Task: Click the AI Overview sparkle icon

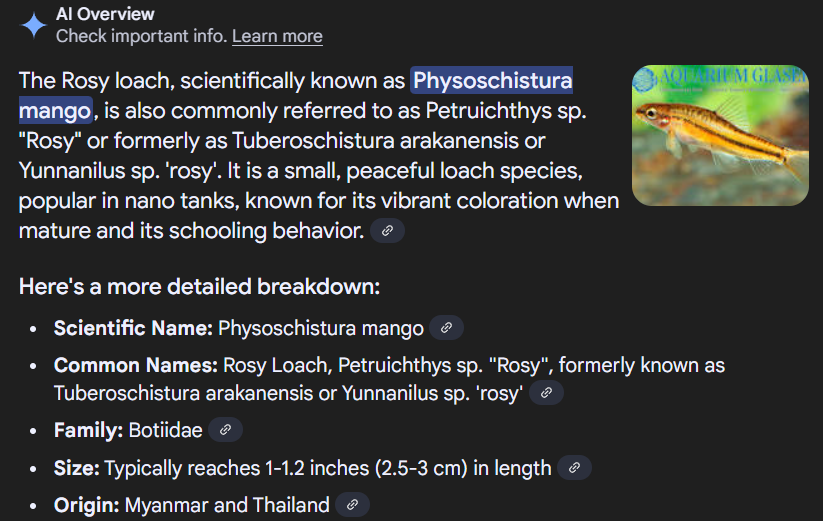Action: (34, 25)
